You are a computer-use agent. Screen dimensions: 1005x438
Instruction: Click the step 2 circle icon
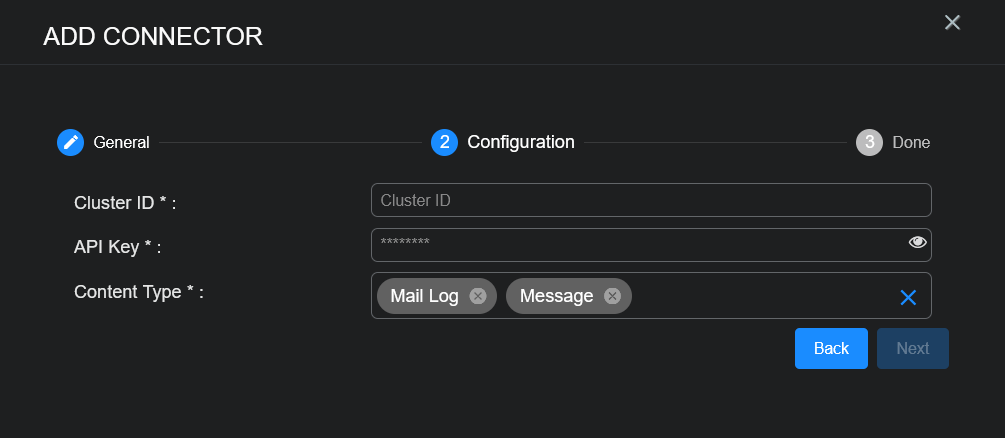444,142
